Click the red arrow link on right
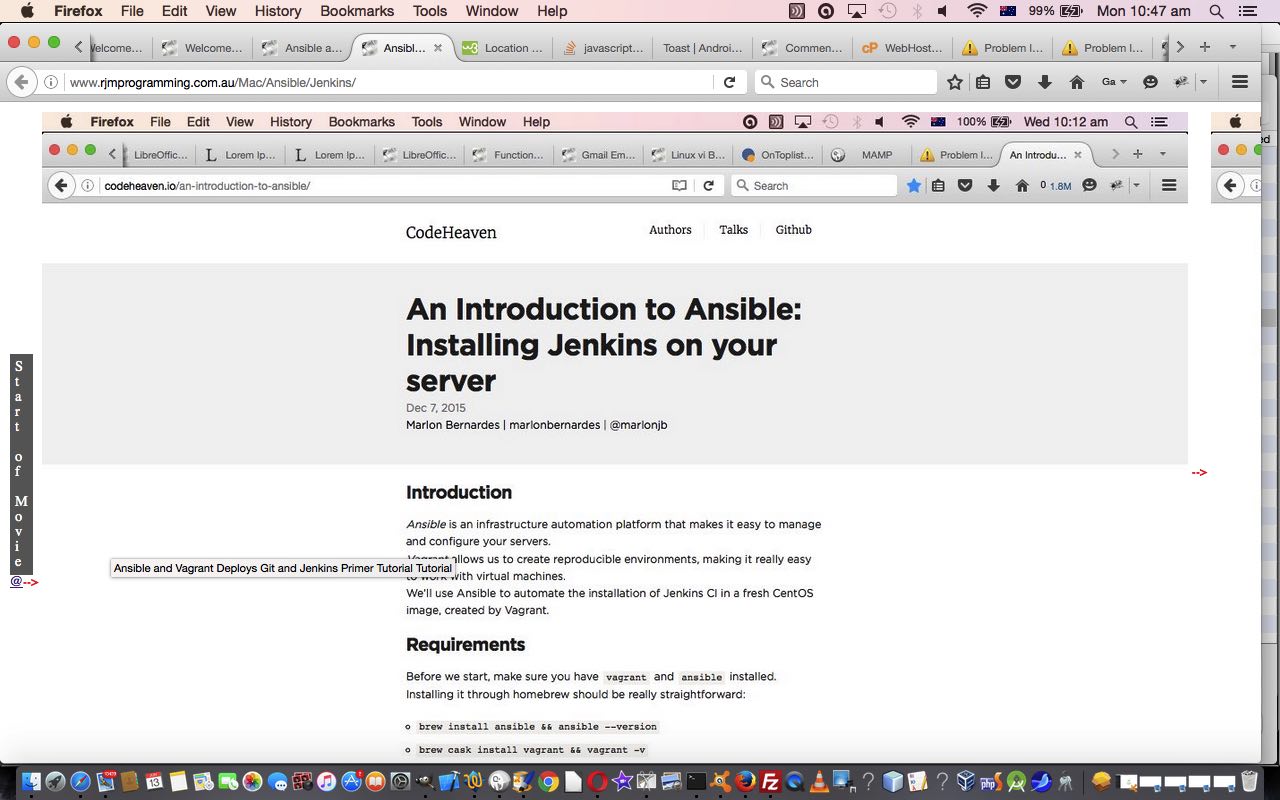1280x800 pixels. click(x=1199, y=472)
